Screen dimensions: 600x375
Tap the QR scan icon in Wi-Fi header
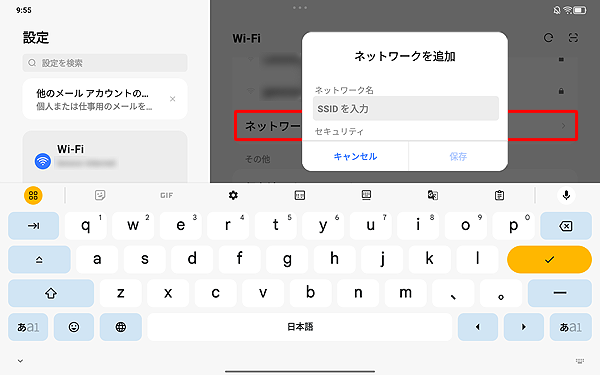(573, 38)
